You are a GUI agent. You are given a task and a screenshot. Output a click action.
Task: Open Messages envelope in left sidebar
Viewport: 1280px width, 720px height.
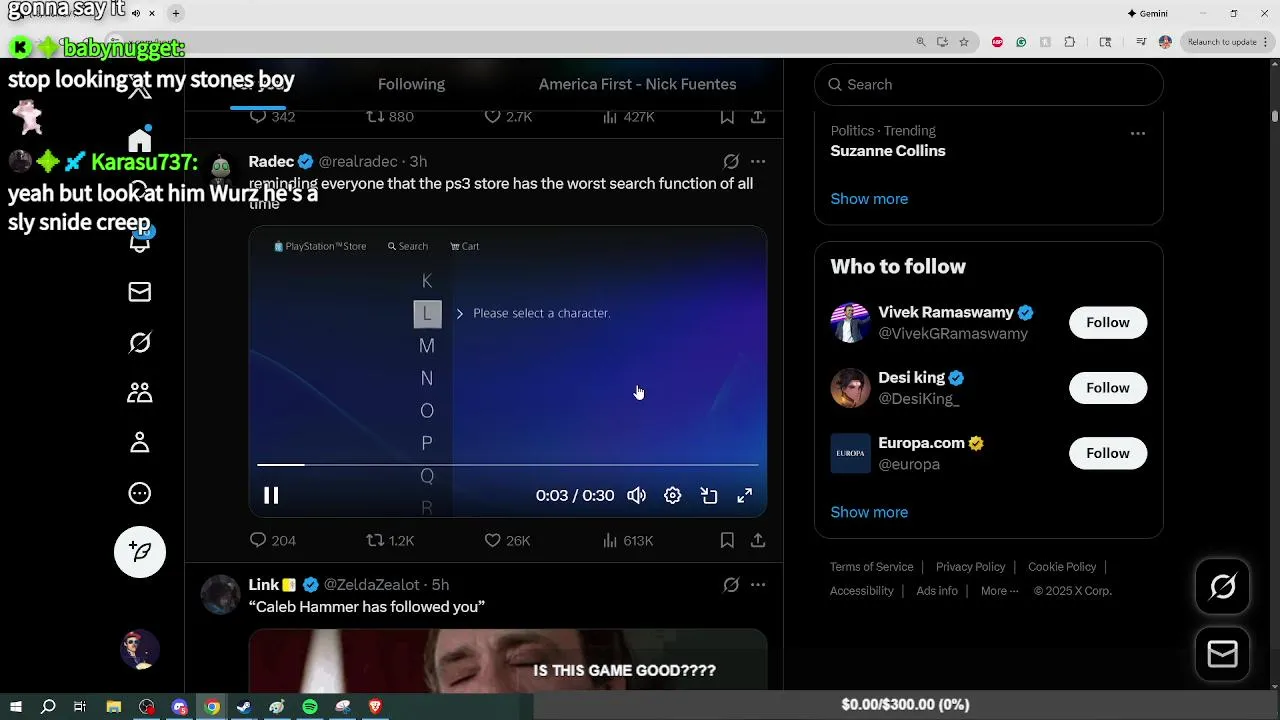[x=140, y=292]
